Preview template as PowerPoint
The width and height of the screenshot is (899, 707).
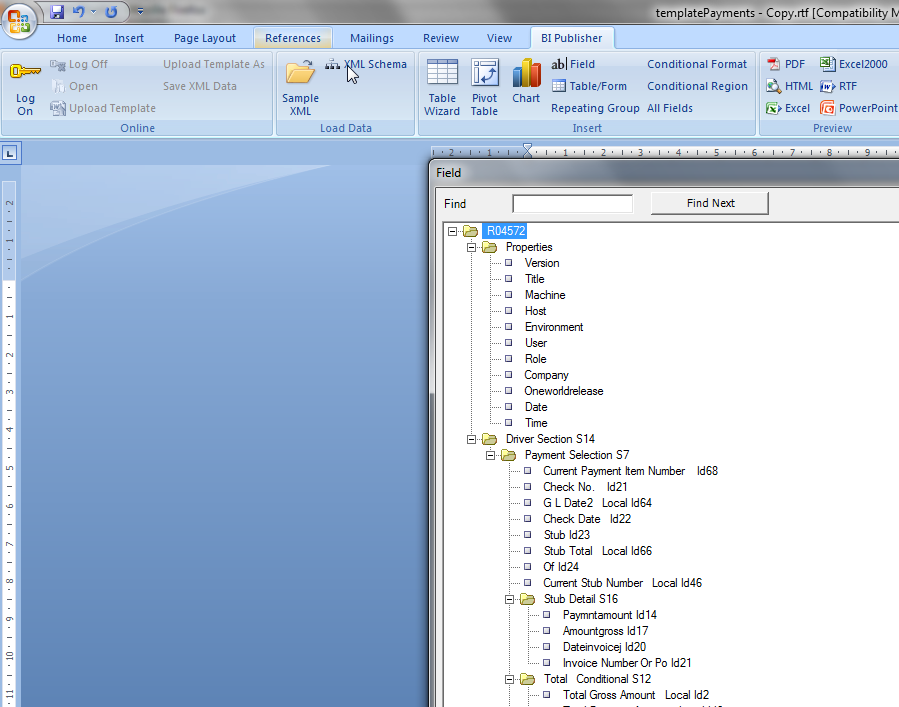tap(858, 108)
